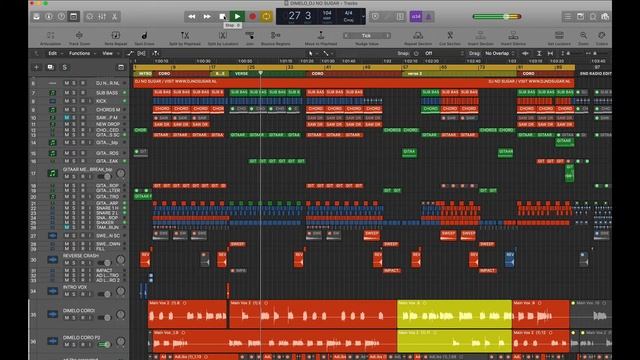Click the Articulation toolbar button
Image resolution: width=640 pixels, height=360 pixels.
coord(51,38)
